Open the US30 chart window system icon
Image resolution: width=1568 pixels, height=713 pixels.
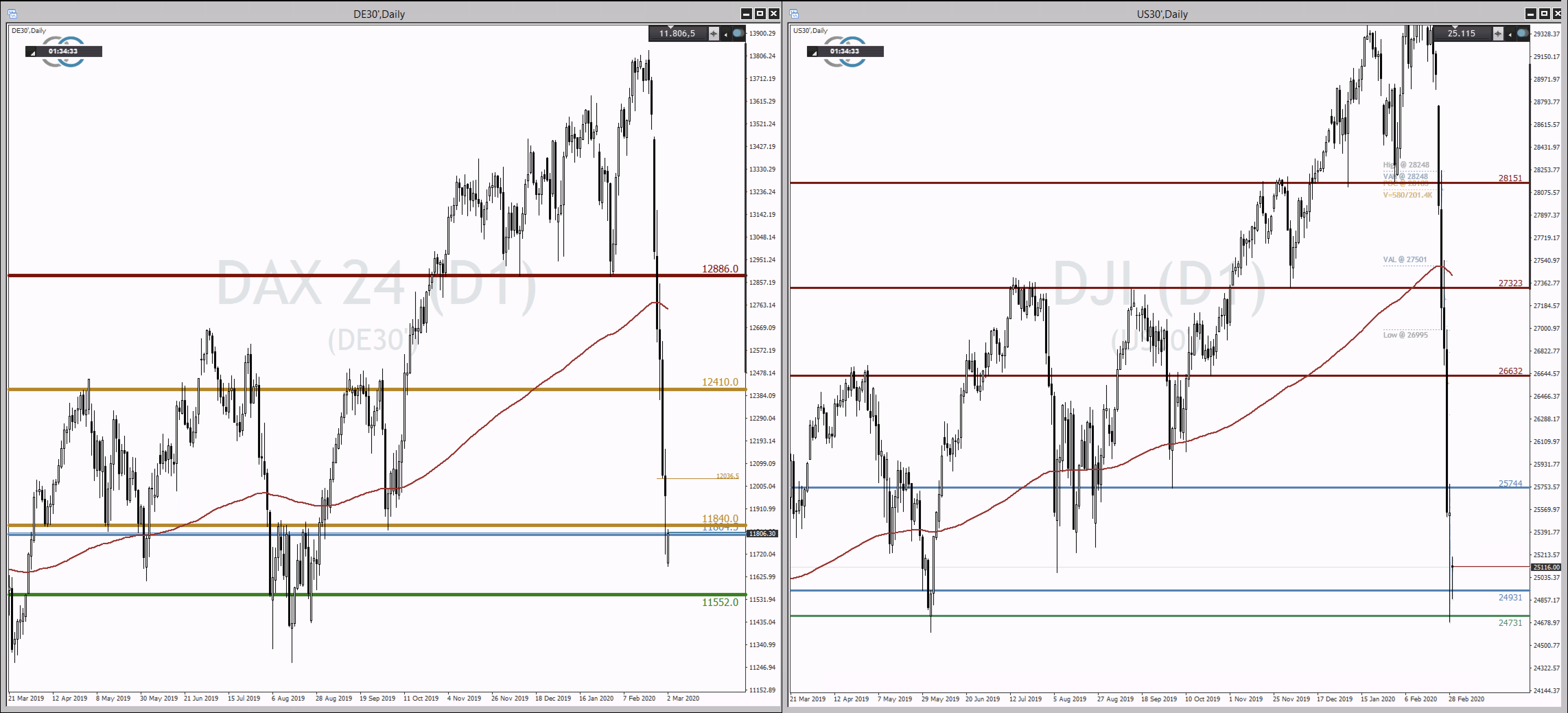pyautogui.click(x=794, y=13)
